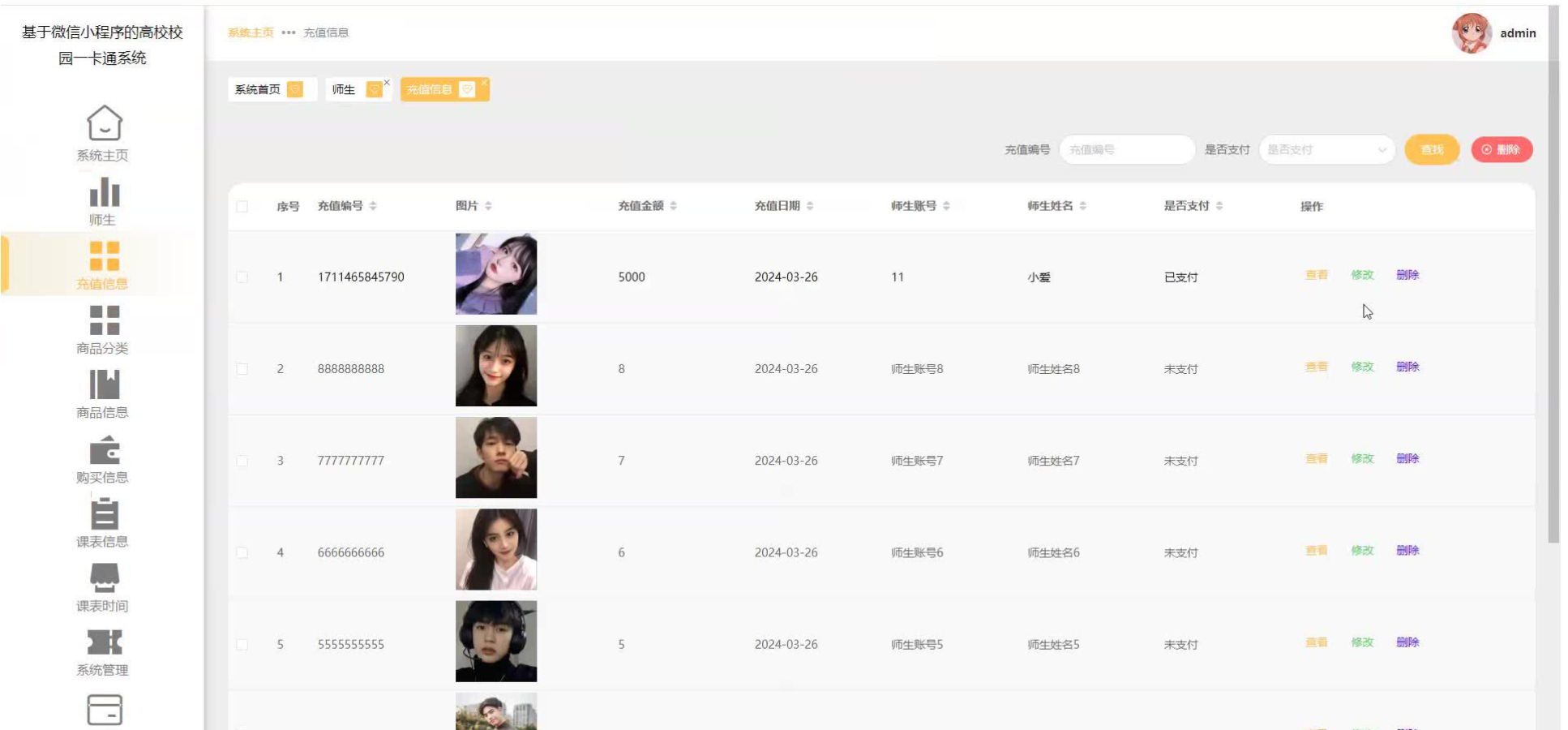1568x730 pixels.
Task: Open 系统主页 from the sidebar house icon
Action: point(105,123)
